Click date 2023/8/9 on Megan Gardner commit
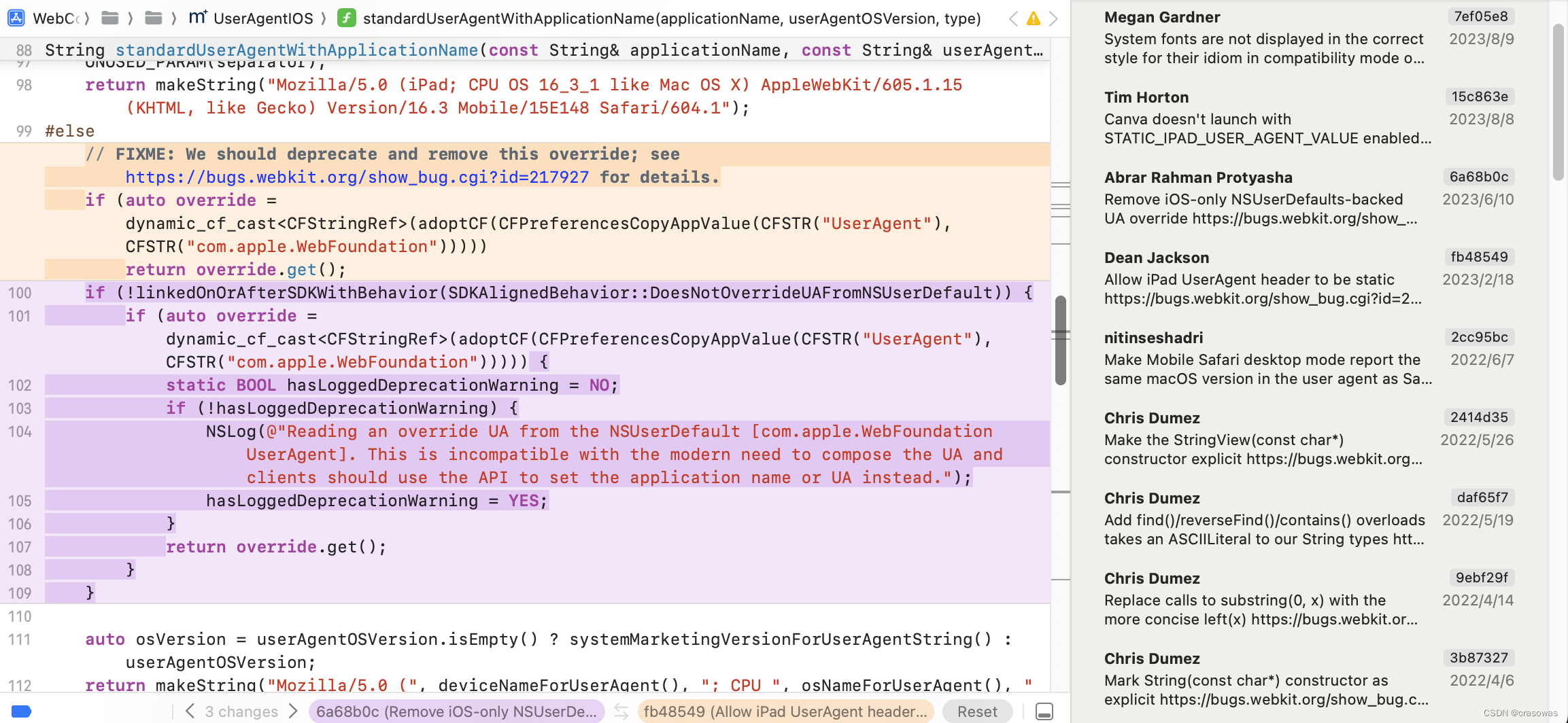This screenshot has height=723, width=1568. (x=1482, y=39)
